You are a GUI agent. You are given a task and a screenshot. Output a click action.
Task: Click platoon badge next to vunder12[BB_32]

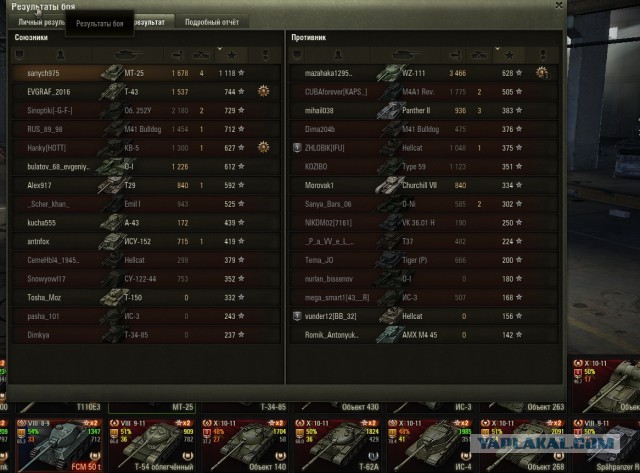(x=297, y=316)
